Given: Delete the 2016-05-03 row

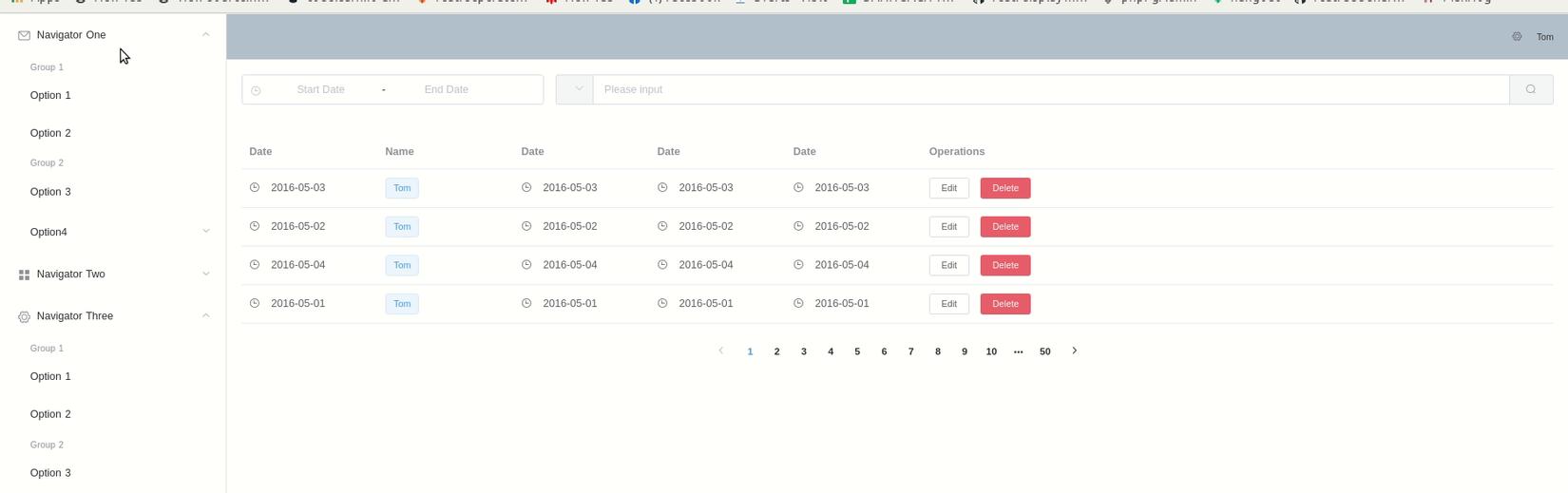Looking at the screenshot, I should [x=1005, y=188].
